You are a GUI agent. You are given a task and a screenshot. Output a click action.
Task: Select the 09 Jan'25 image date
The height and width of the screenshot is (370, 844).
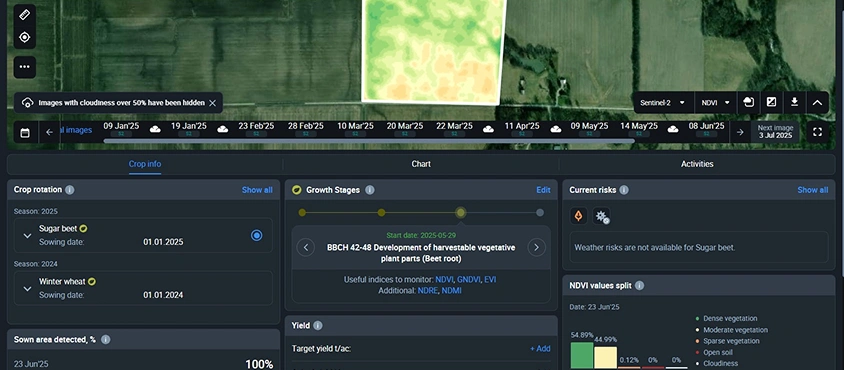[121, 129]
